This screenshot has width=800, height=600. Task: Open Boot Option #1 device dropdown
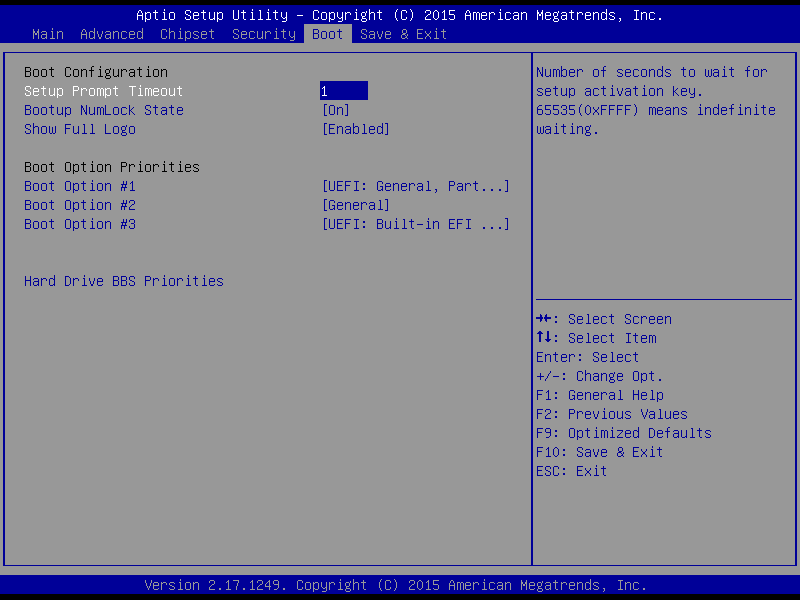(416, 186)
